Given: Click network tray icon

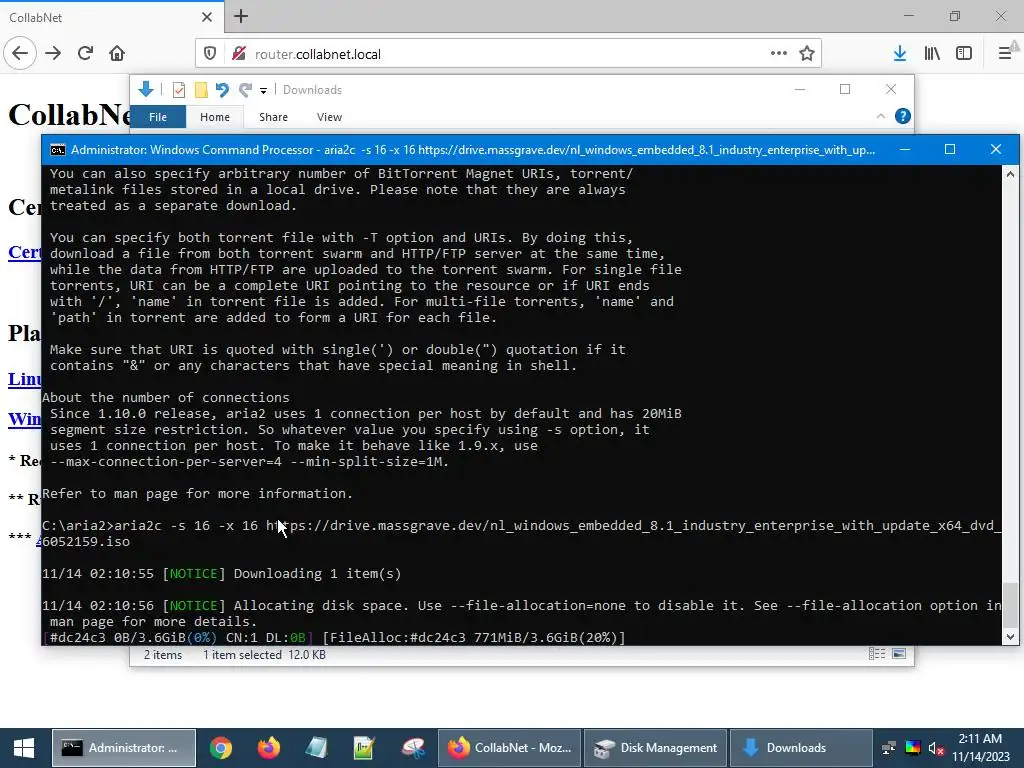Looking at the screenshot, I should [x=888, y=748].
